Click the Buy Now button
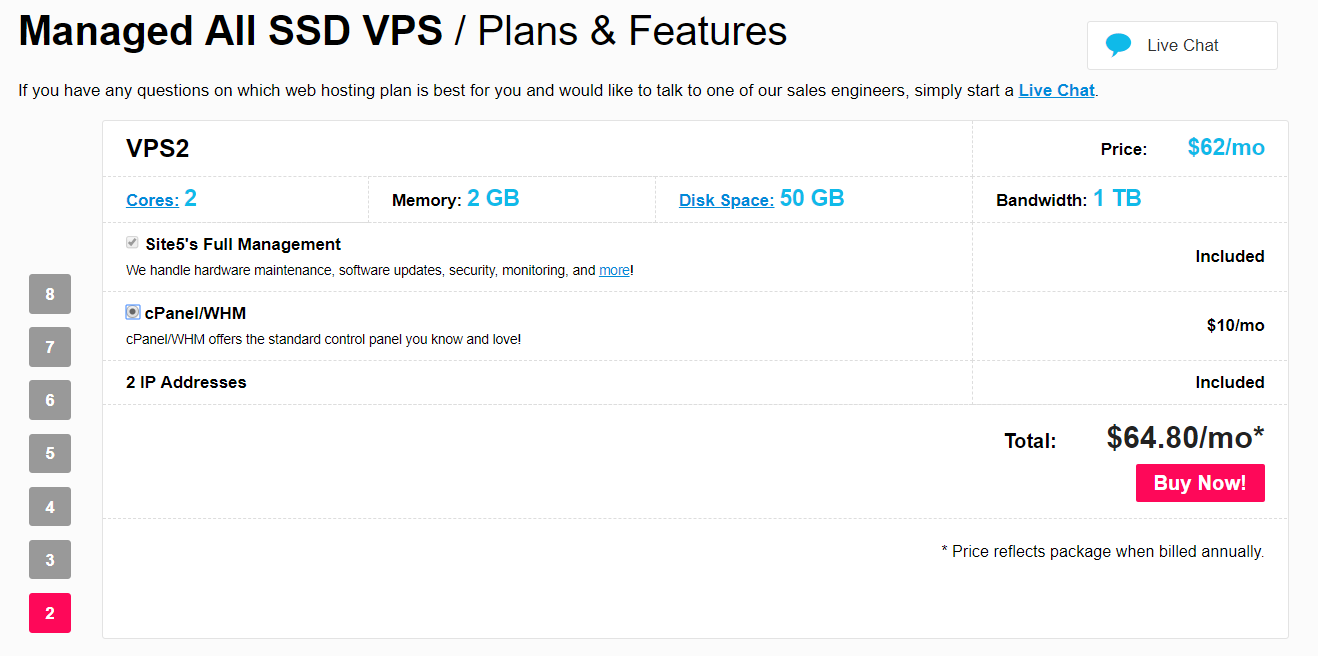 point(1200,482)
